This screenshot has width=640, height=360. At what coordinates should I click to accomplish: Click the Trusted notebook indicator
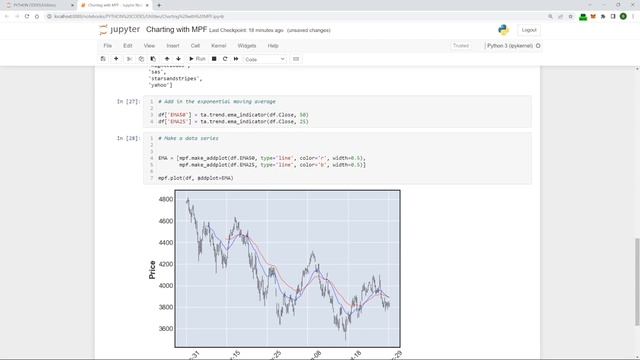click(461, 46)
